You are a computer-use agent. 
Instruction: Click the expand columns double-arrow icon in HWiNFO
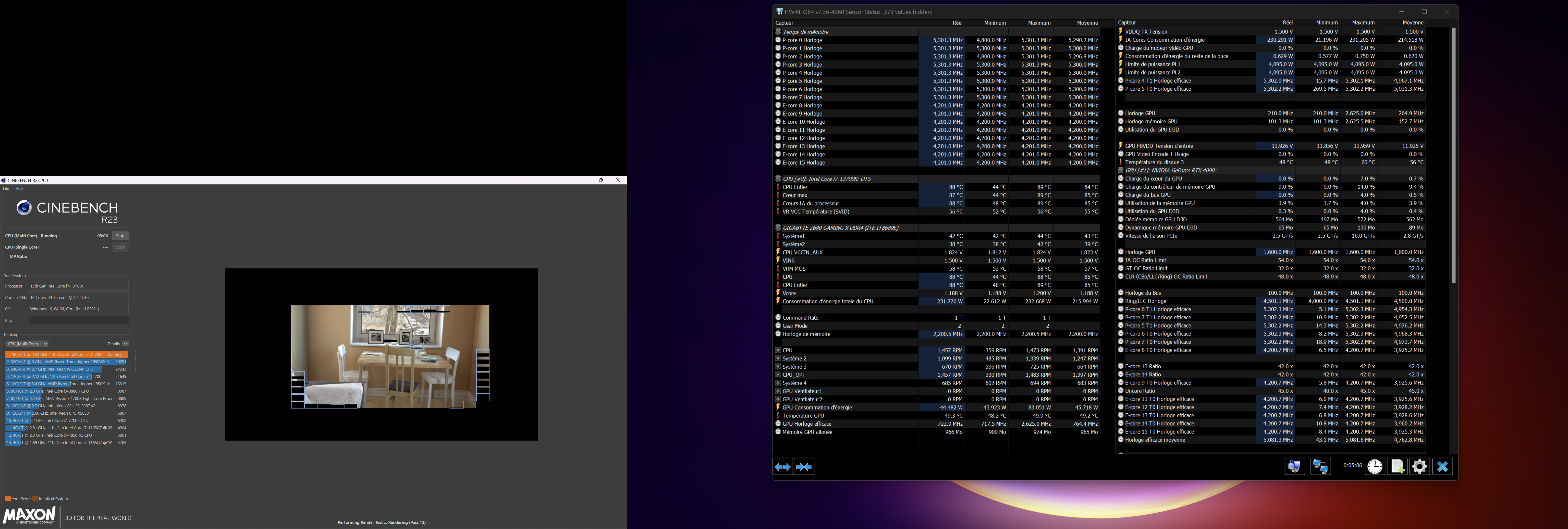[783, 467]
